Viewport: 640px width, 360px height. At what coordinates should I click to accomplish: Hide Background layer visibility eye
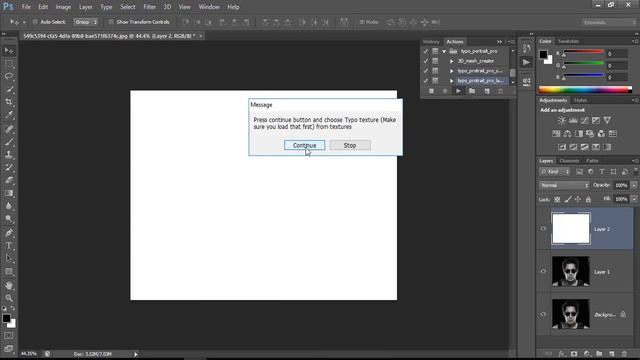[x=543, y=314]
